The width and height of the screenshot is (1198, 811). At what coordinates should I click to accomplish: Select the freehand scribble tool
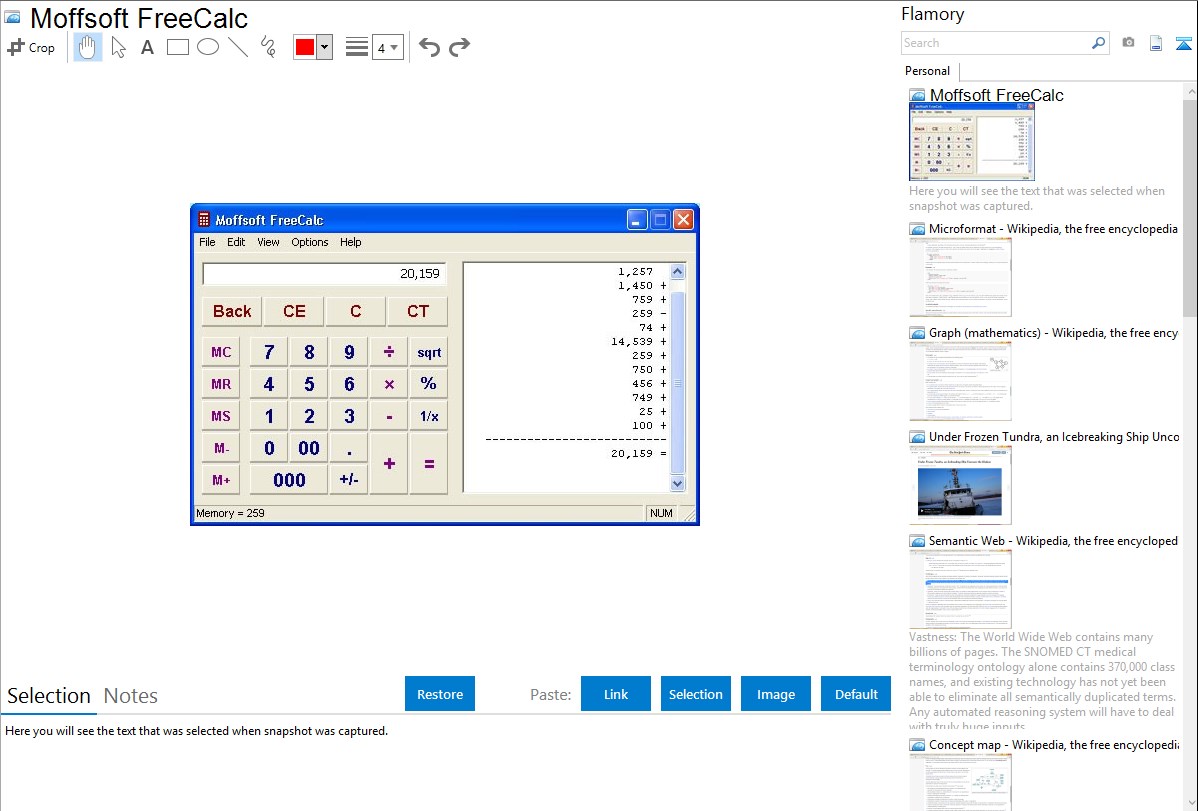[268, 47]
